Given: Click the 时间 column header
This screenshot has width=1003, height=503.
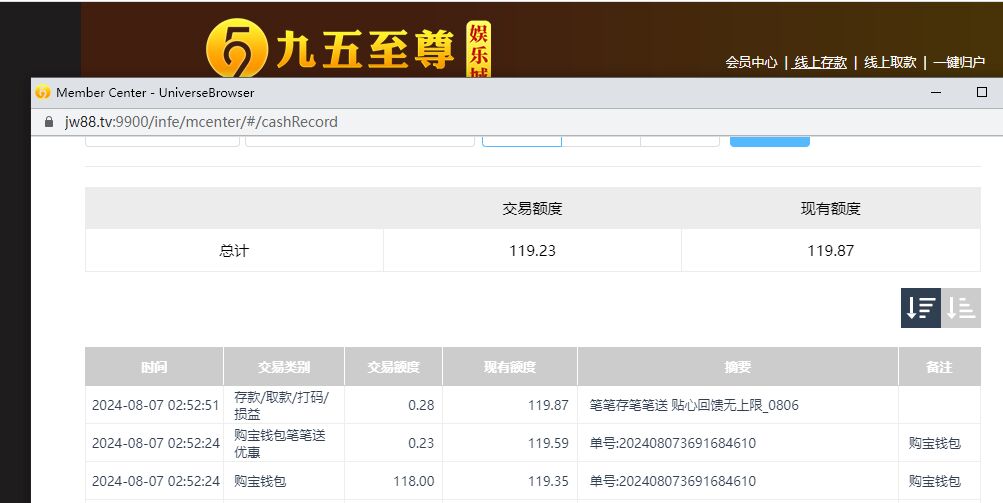Looking at the screenshot, I should (x=154, y=367).
